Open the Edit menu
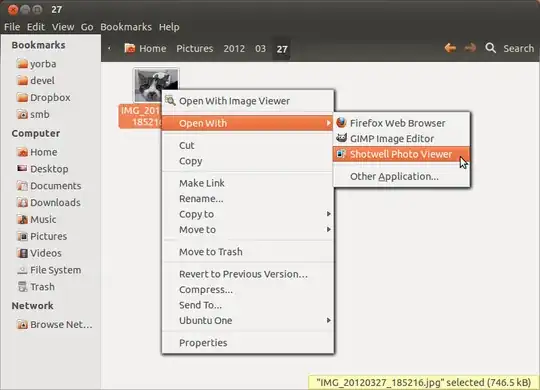 click(36, 27)
